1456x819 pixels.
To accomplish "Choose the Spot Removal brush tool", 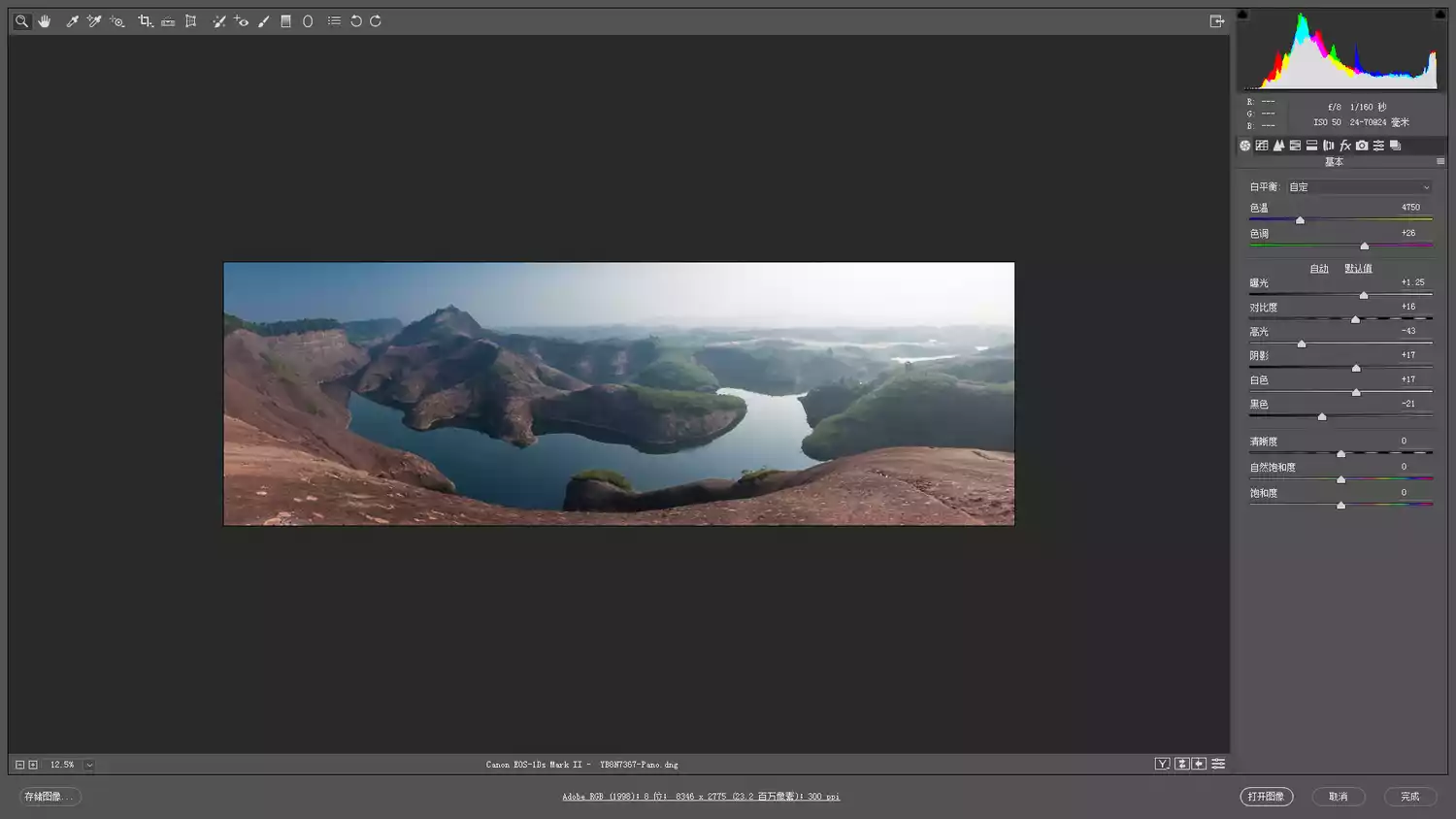I will pos(219,21).
